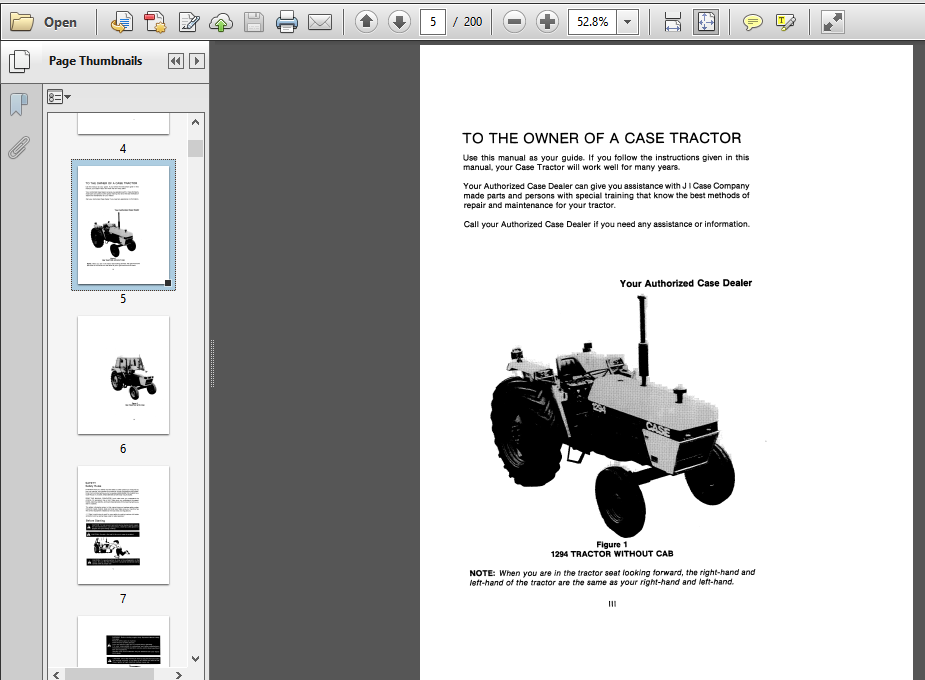This screenshot has height=680, width=925.
Task: Add a sticky note comment
Action: click(x=752, y=22)
